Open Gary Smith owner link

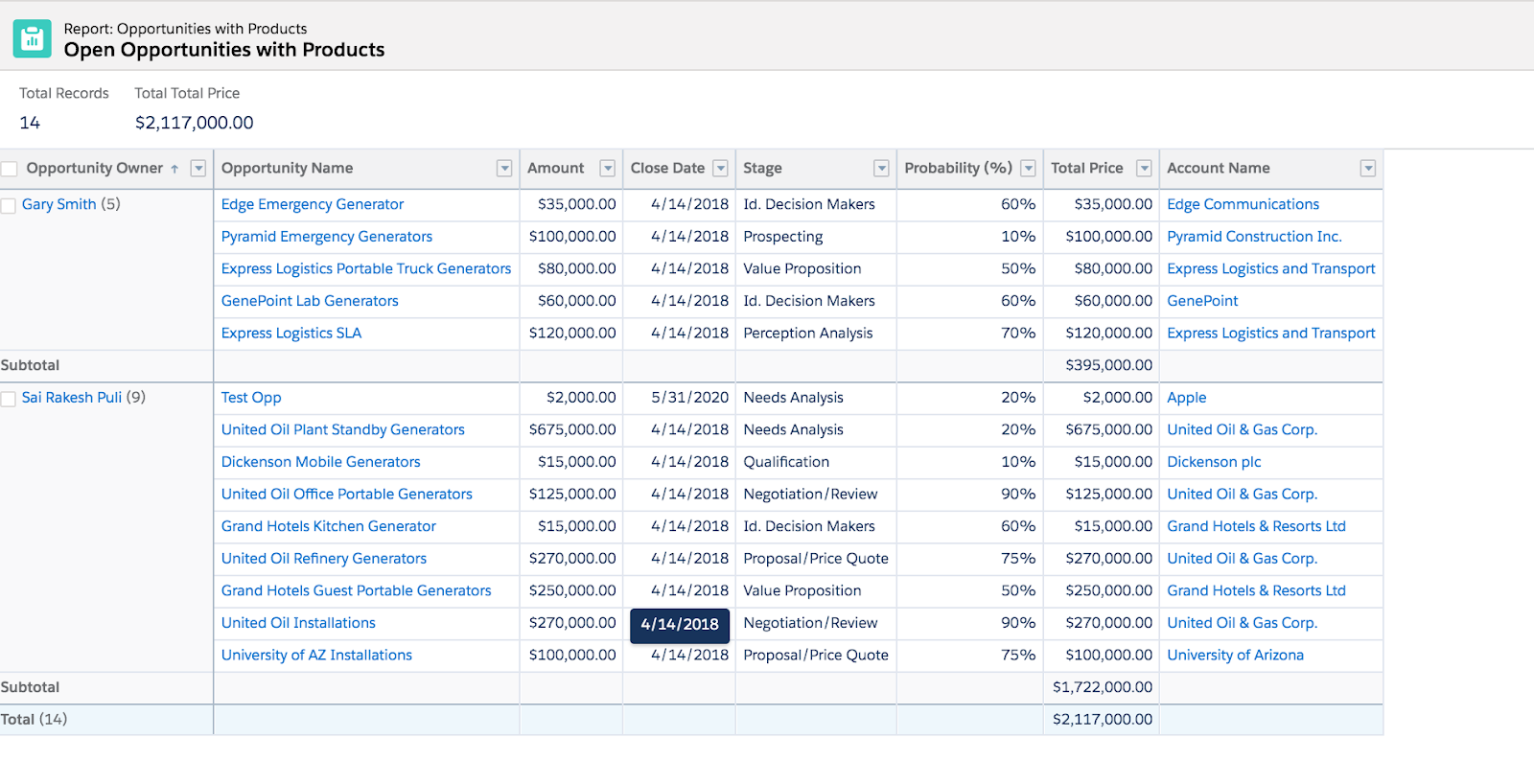tap(59, 204)
